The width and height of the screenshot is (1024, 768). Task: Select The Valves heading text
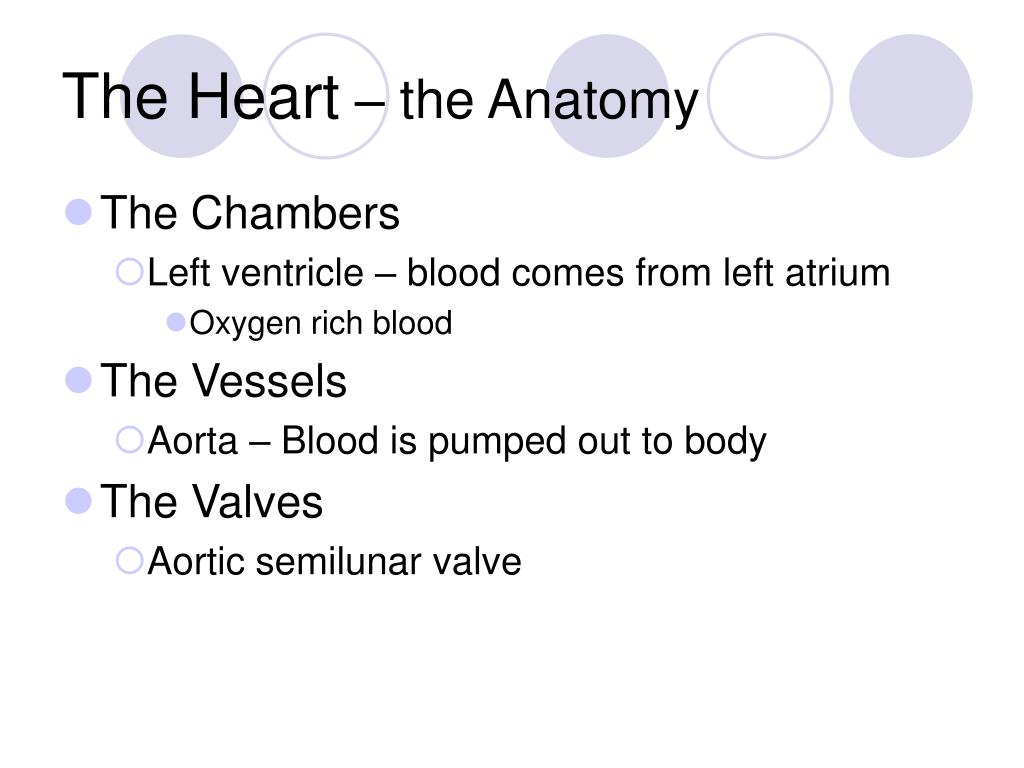pyautogui.click(x=212, y=502)
